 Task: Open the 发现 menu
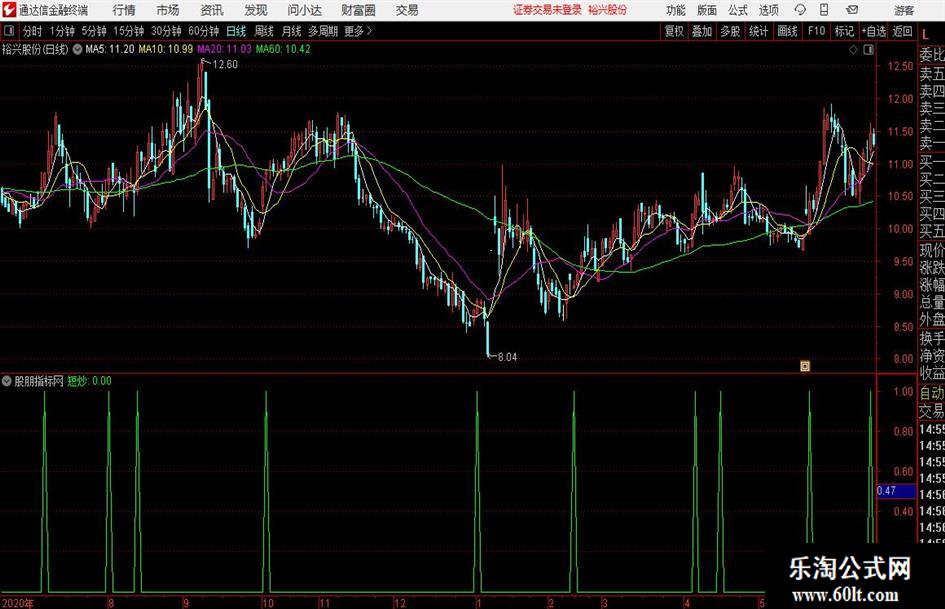256,10
